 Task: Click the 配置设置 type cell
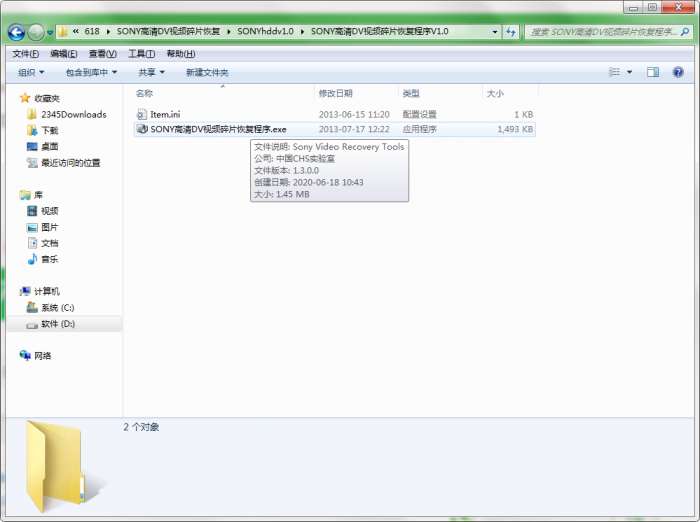pyautogui.click(x=420, y=114)
